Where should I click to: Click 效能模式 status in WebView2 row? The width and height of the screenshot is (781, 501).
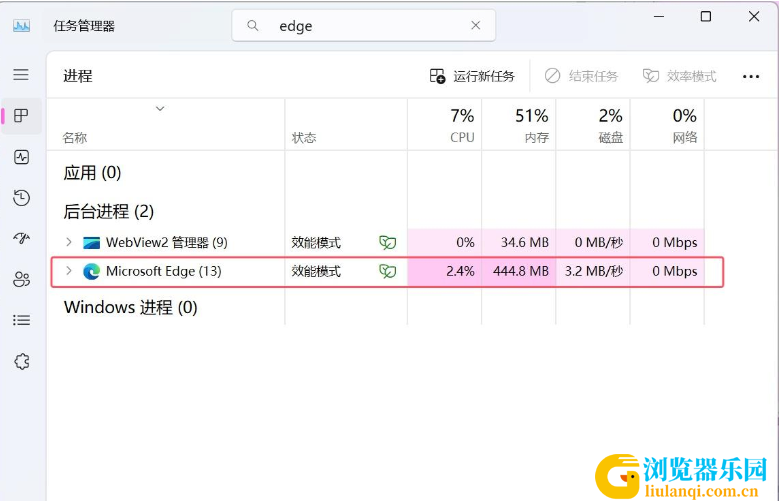point(316,243)
